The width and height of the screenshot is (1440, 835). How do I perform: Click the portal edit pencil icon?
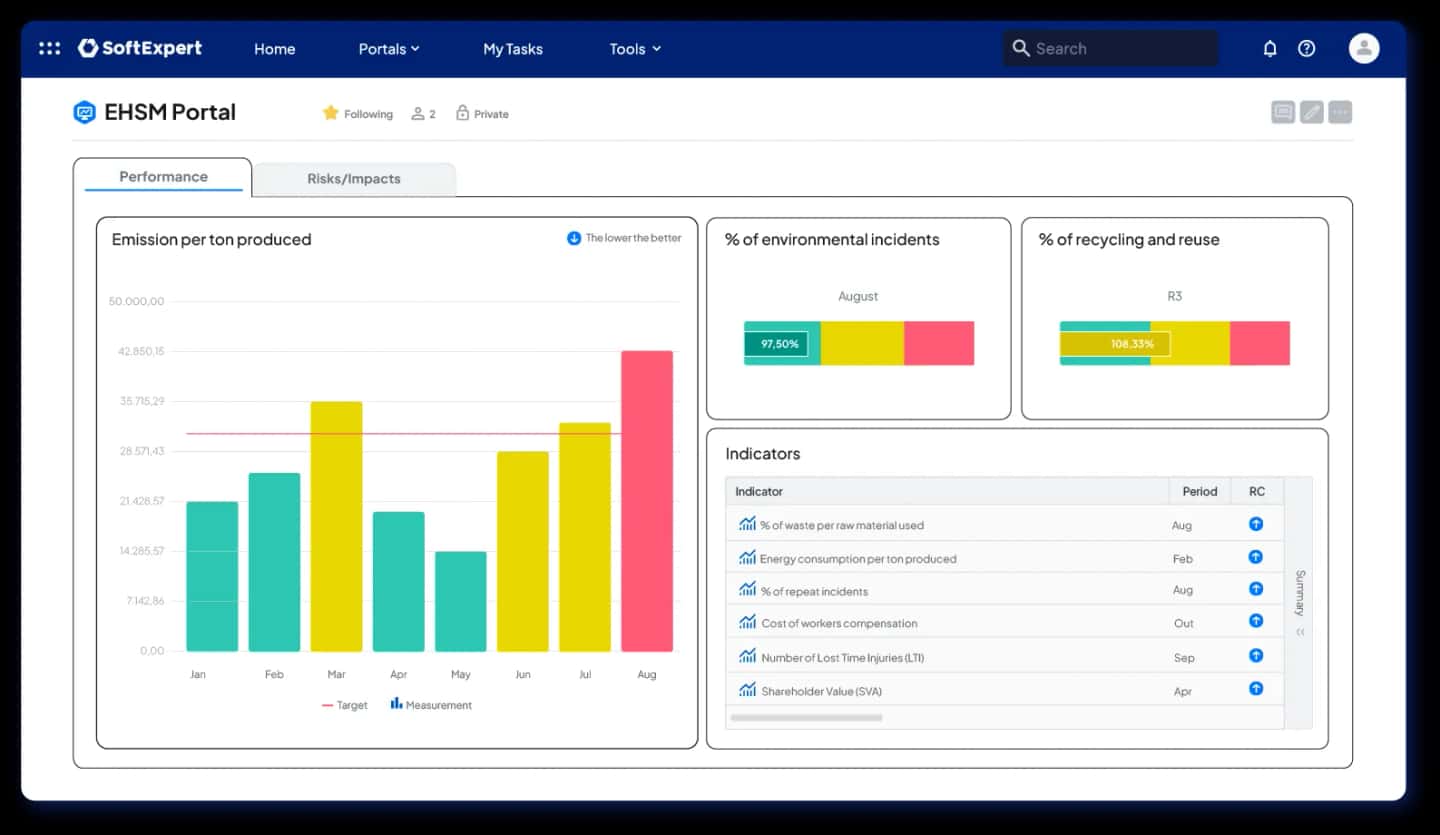point(1311,112)
